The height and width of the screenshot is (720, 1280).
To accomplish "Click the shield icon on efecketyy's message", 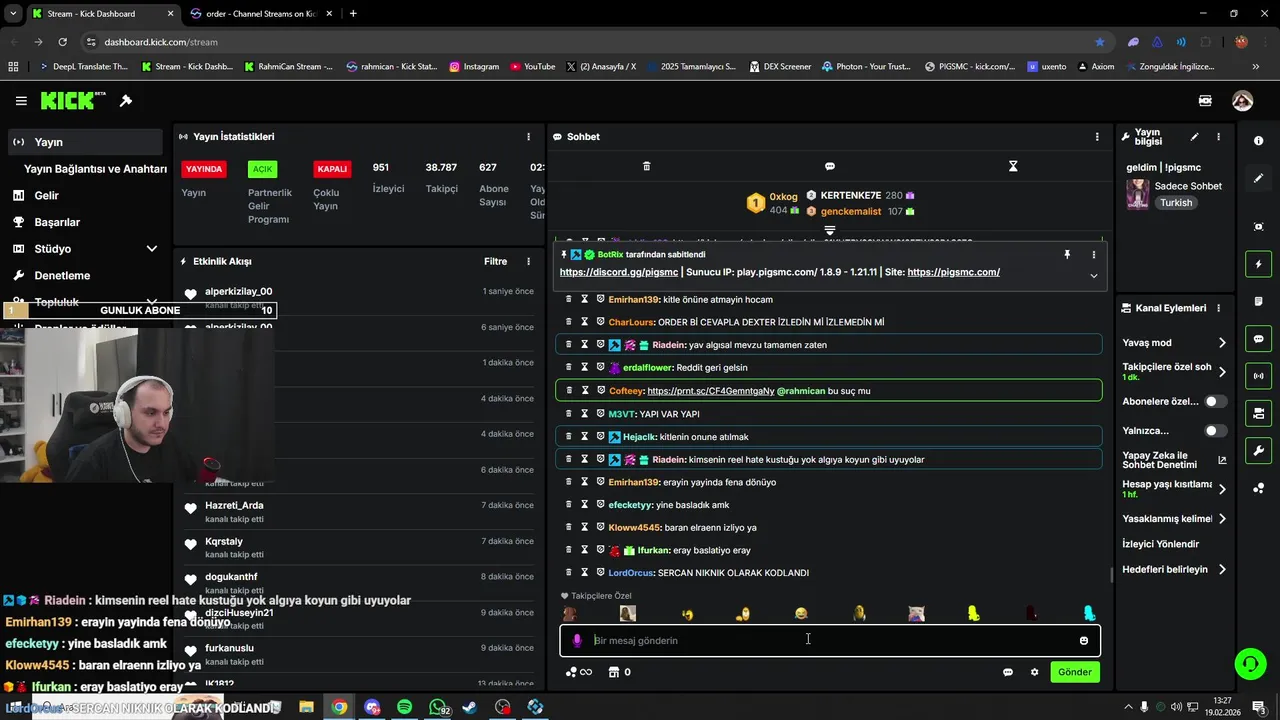I will click(601, 505).
